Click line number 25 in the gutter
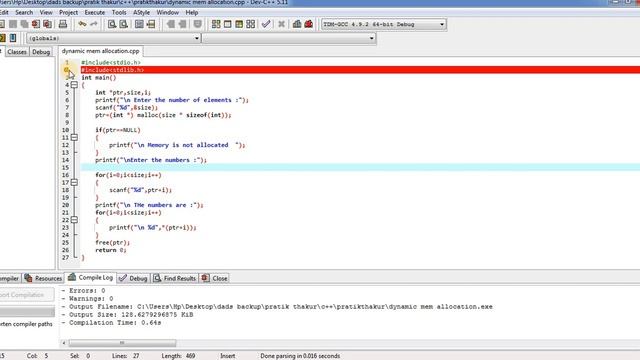Screen dimensions: 640x360 [66, 242]
